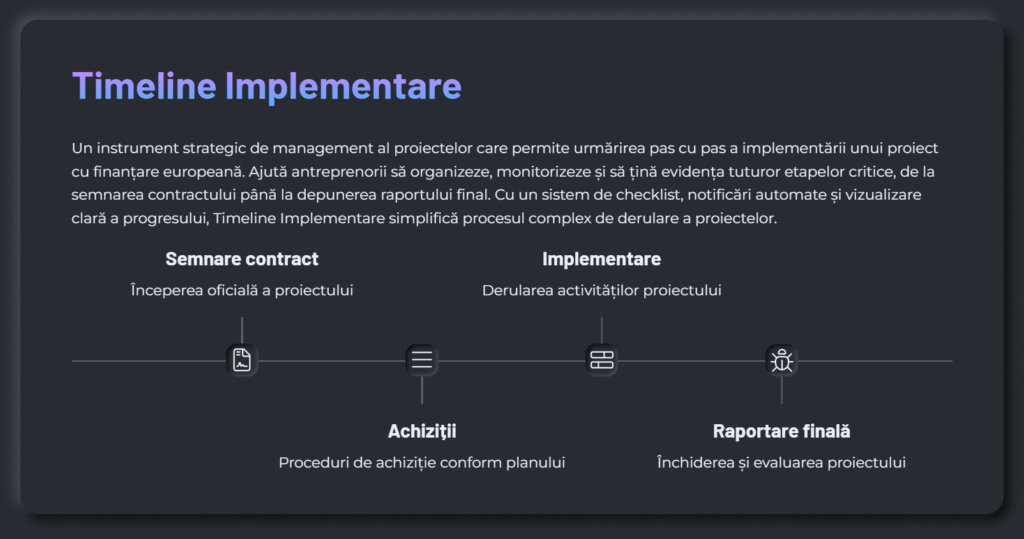The height and width of the screenshot is (539, 1024).
Task: Click the Implementare stacked rows icon
Action: coord(601,360)
